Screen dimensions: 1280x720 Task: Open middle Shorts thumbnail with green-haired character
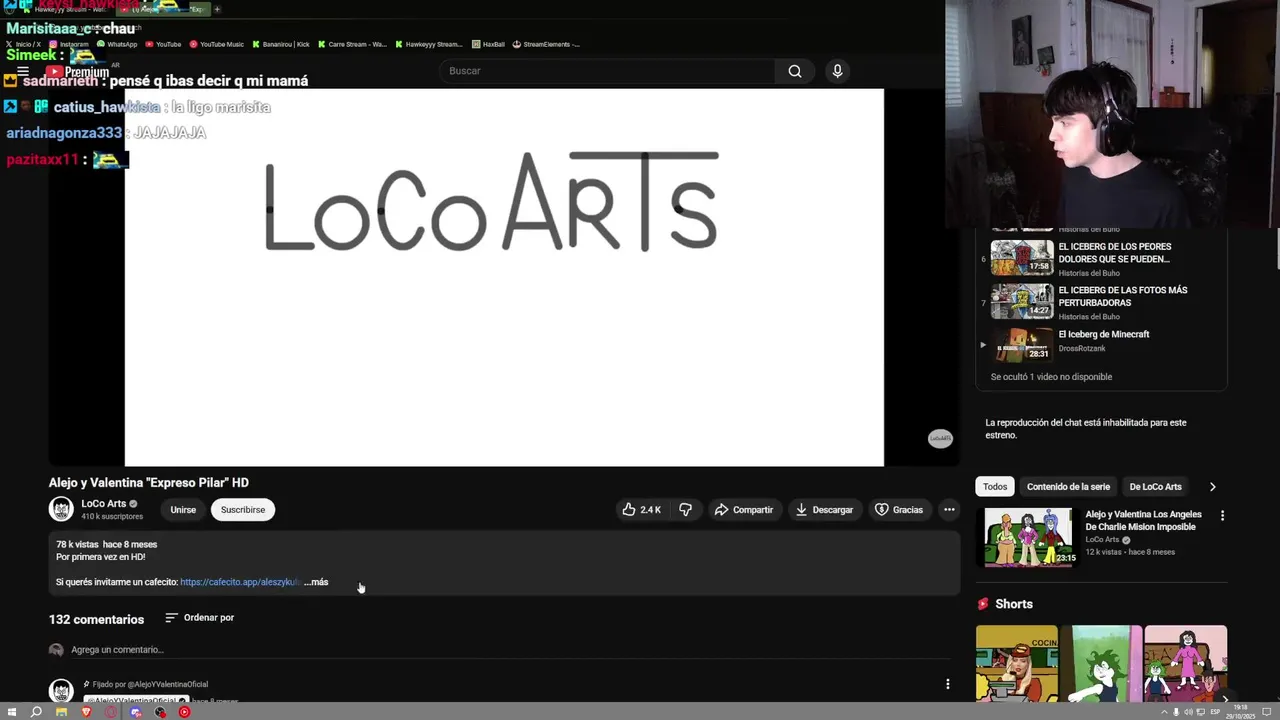1101,664
